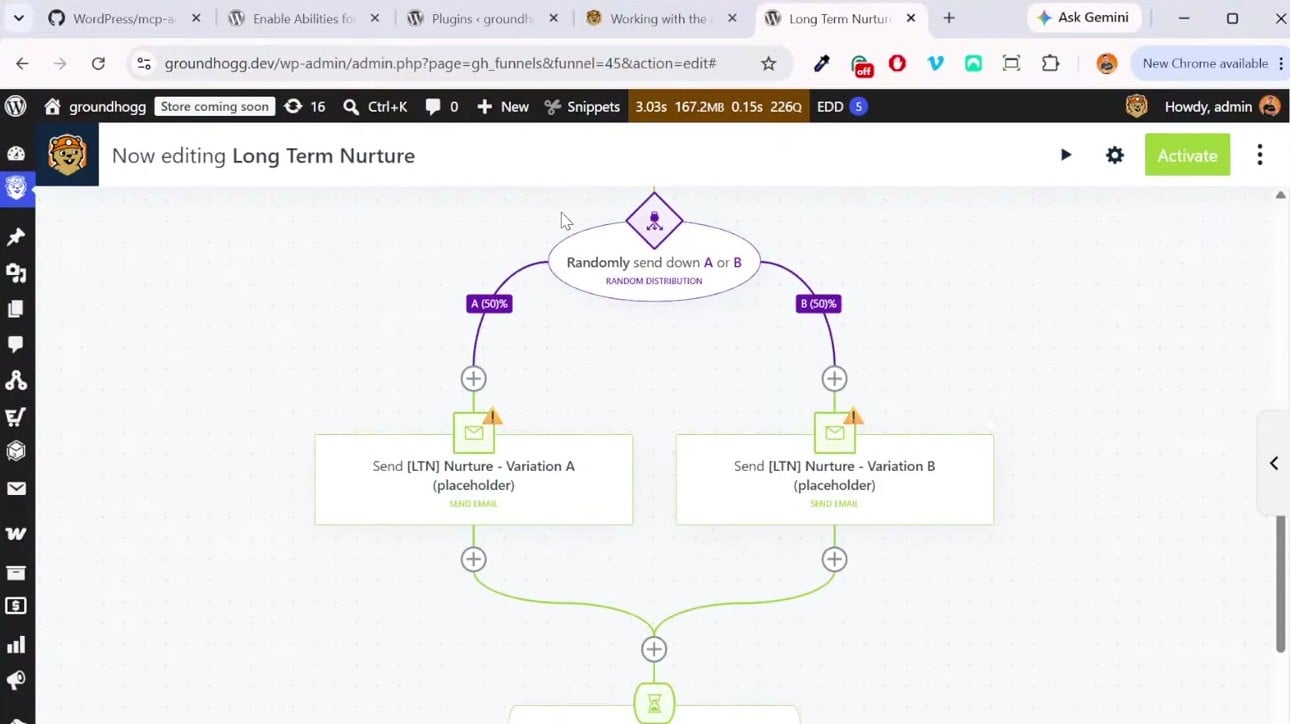Open Chrome Extensions puzzle menu
Viewport: 1290px width, 724px height.
tap(1050, 63)
